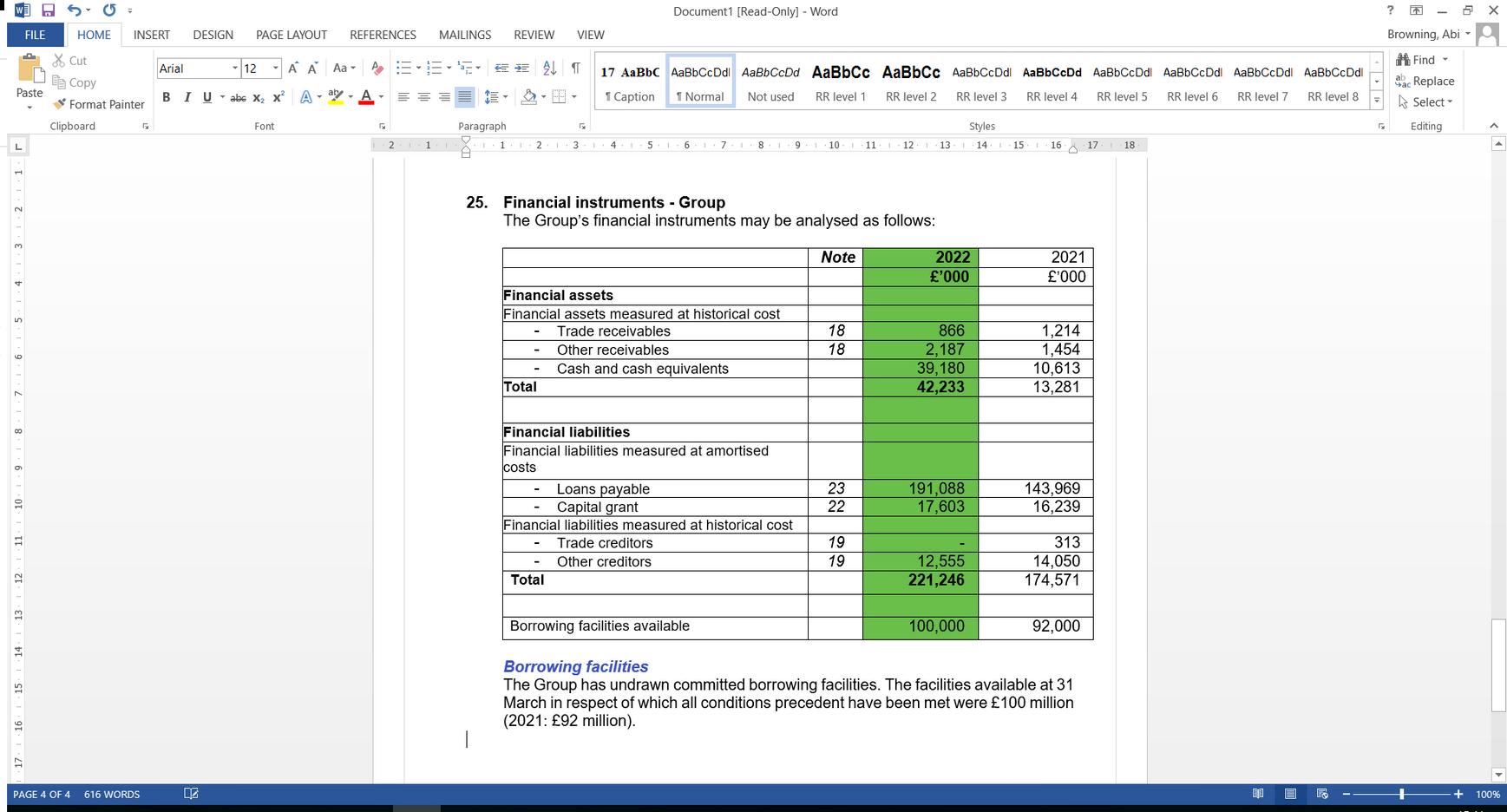
Task: Open the Change Case dropdown
Action: (344, 69)
